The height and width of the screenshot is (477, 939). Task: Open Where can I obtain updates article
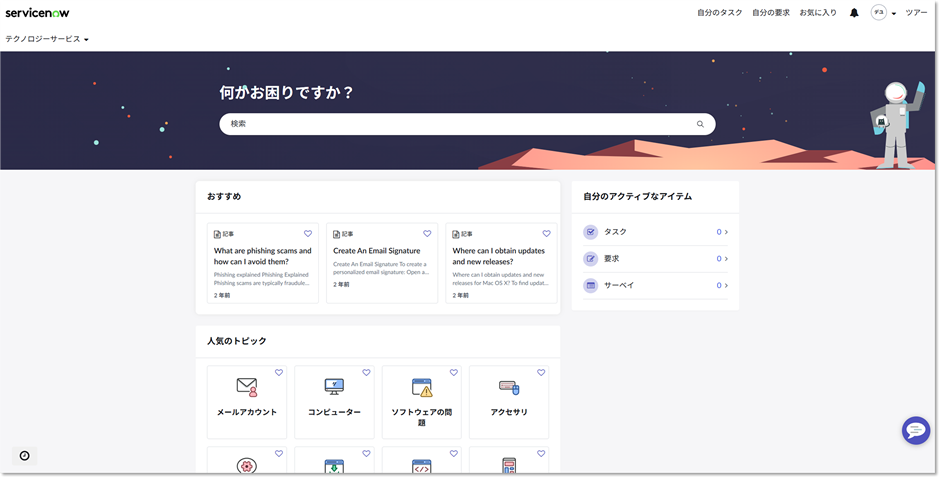coord(498,256)
